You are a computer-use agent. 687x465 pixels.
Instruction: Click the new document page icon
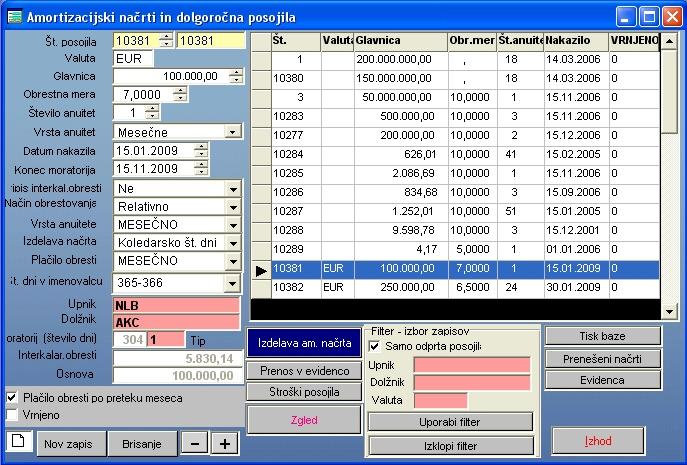[17, 442]
